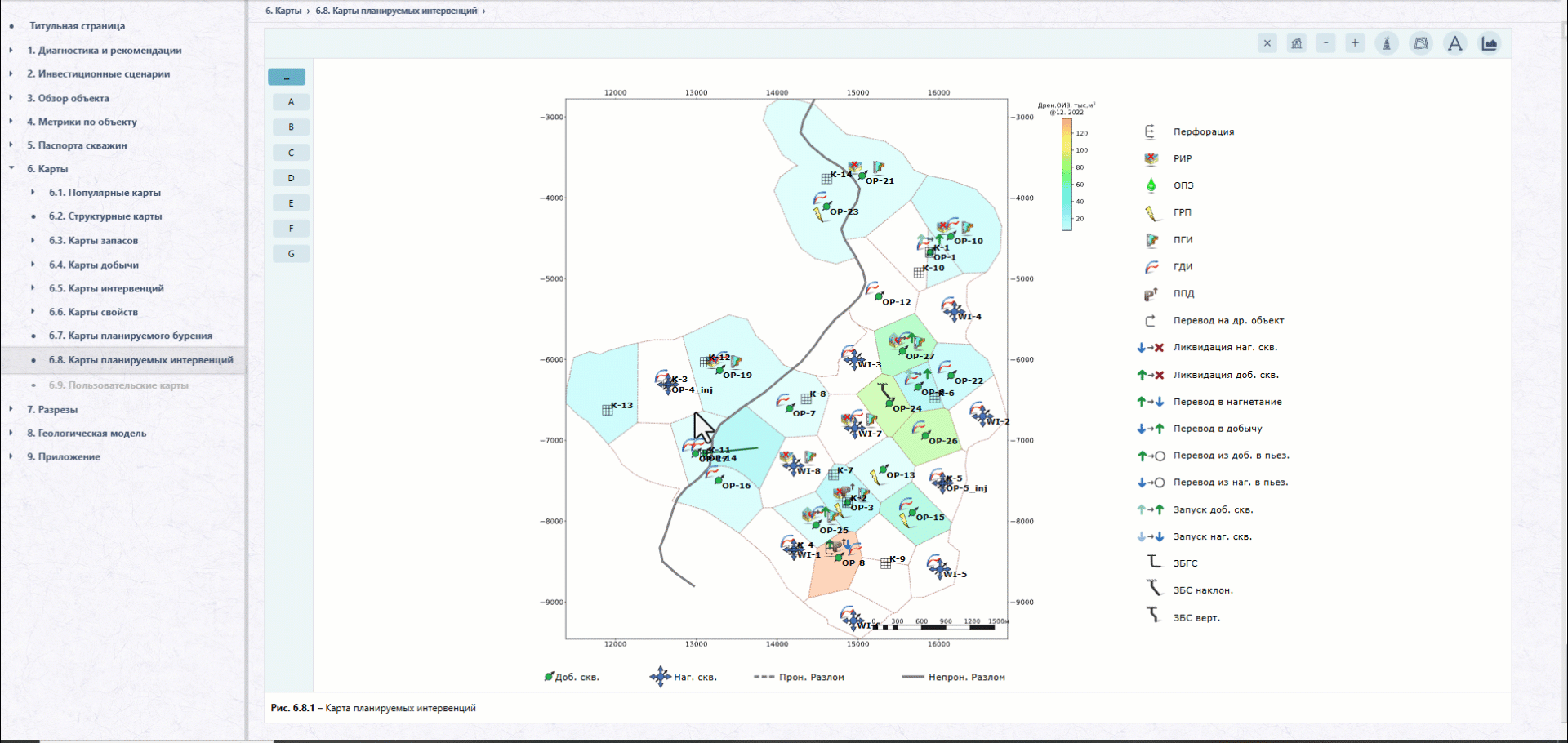Select layer D in the side list

(291, 178)
